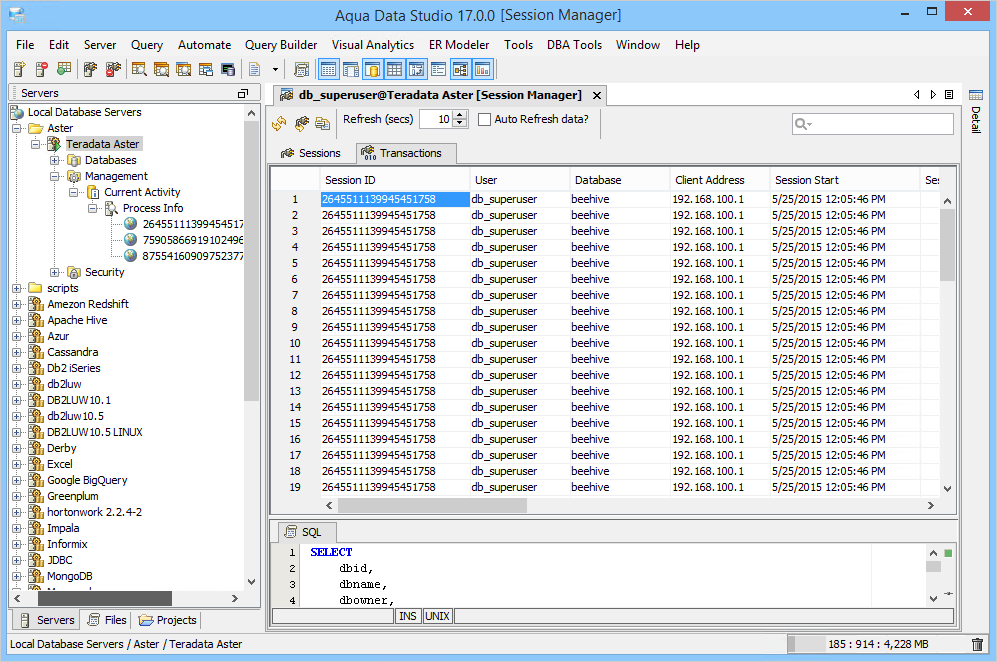Click the INS status indicator
This screenshot has height=662, width=997.
408,616
